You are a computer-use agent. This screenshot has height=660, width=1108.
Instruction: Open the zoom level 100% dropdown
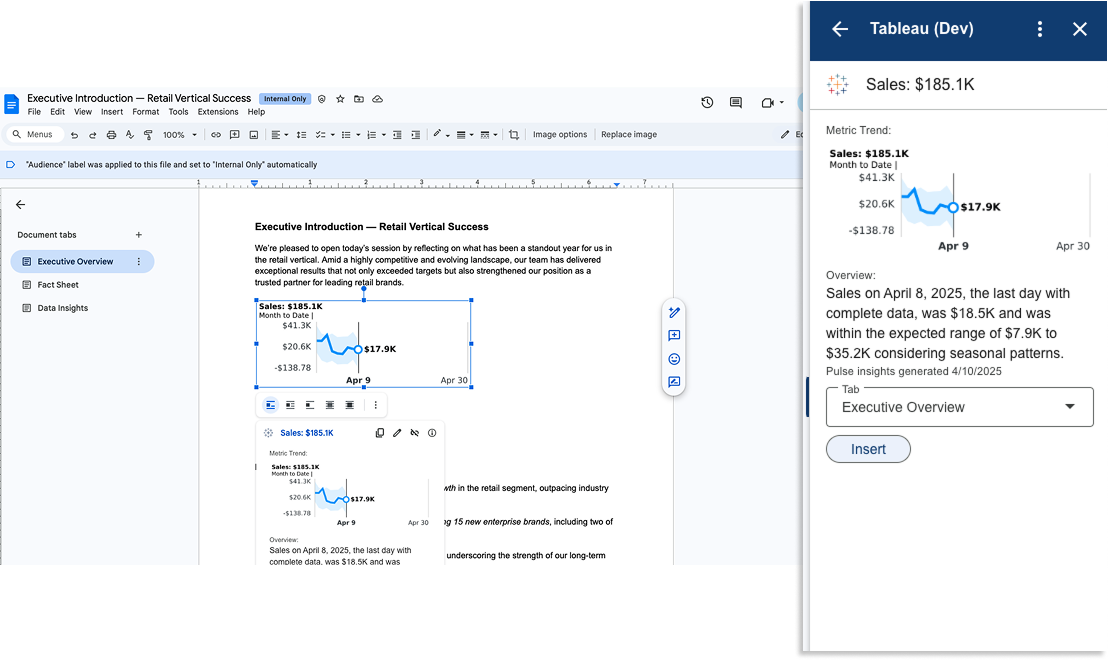[x=179, y=135]
